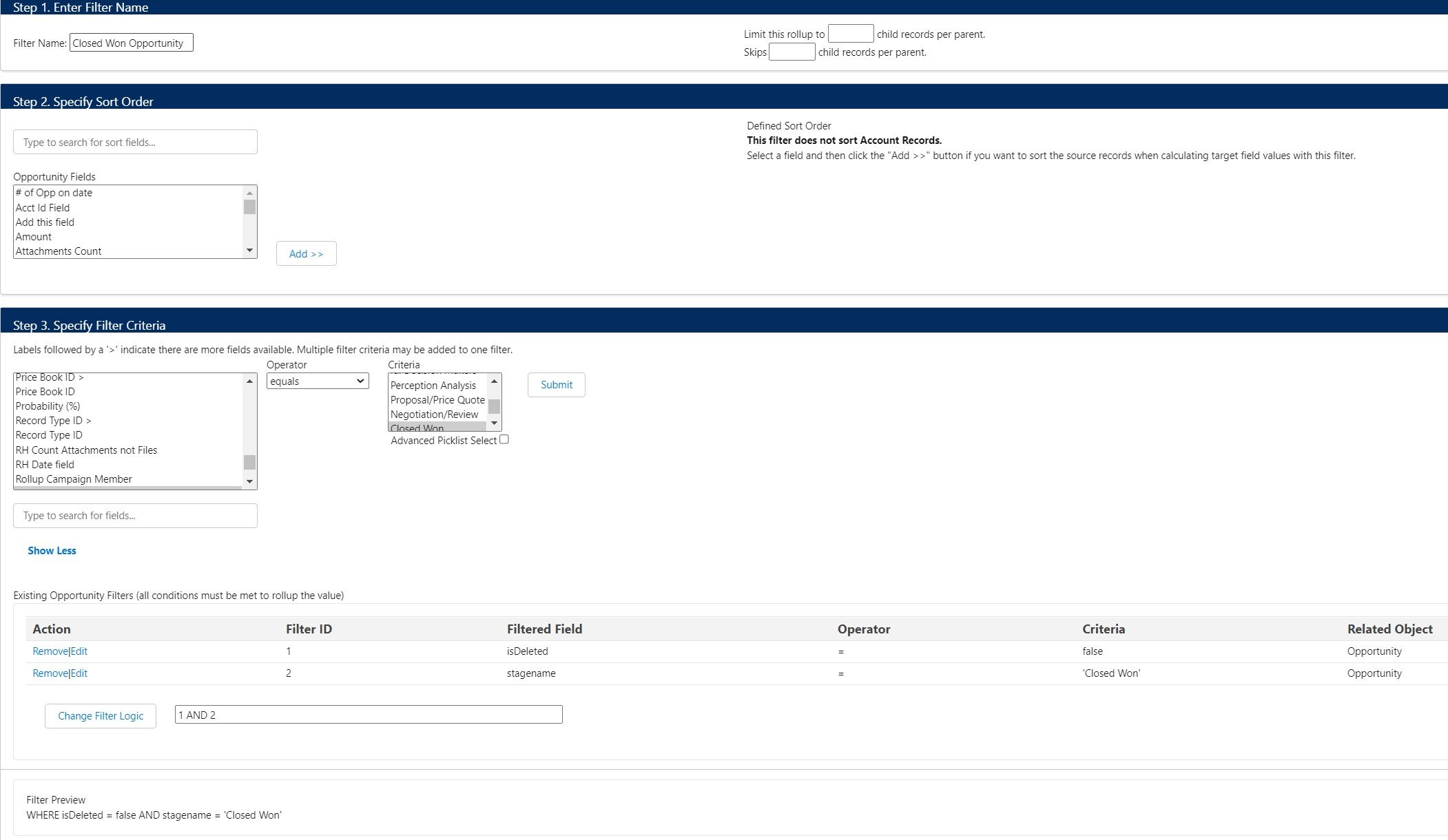The image size is (1448, 840).
Task: Click the Filter Name input field
Action: pyautogui.click(x=131, y=43)
